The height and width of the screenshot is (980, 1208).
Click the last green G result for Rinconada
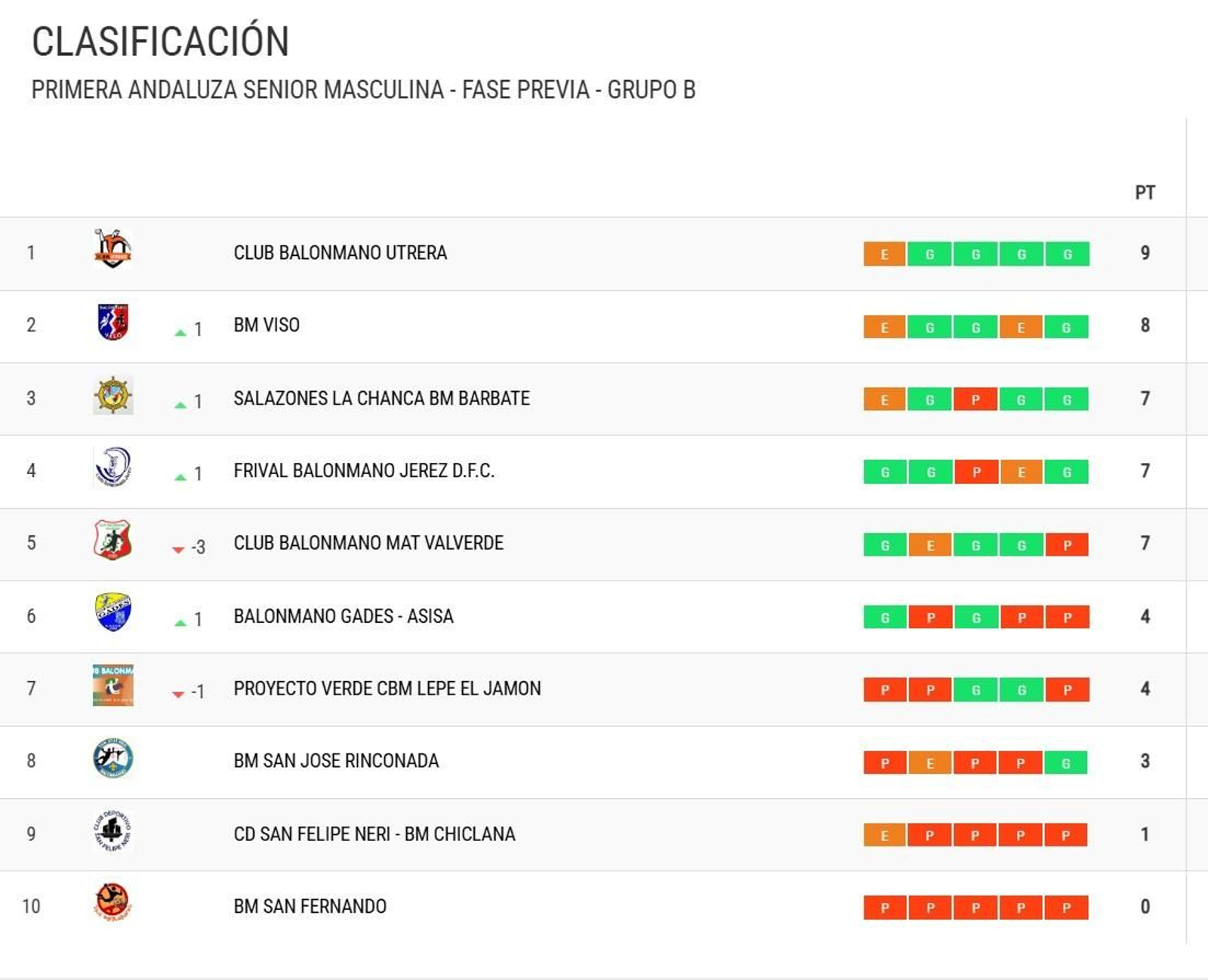(x=1066, y=762)
